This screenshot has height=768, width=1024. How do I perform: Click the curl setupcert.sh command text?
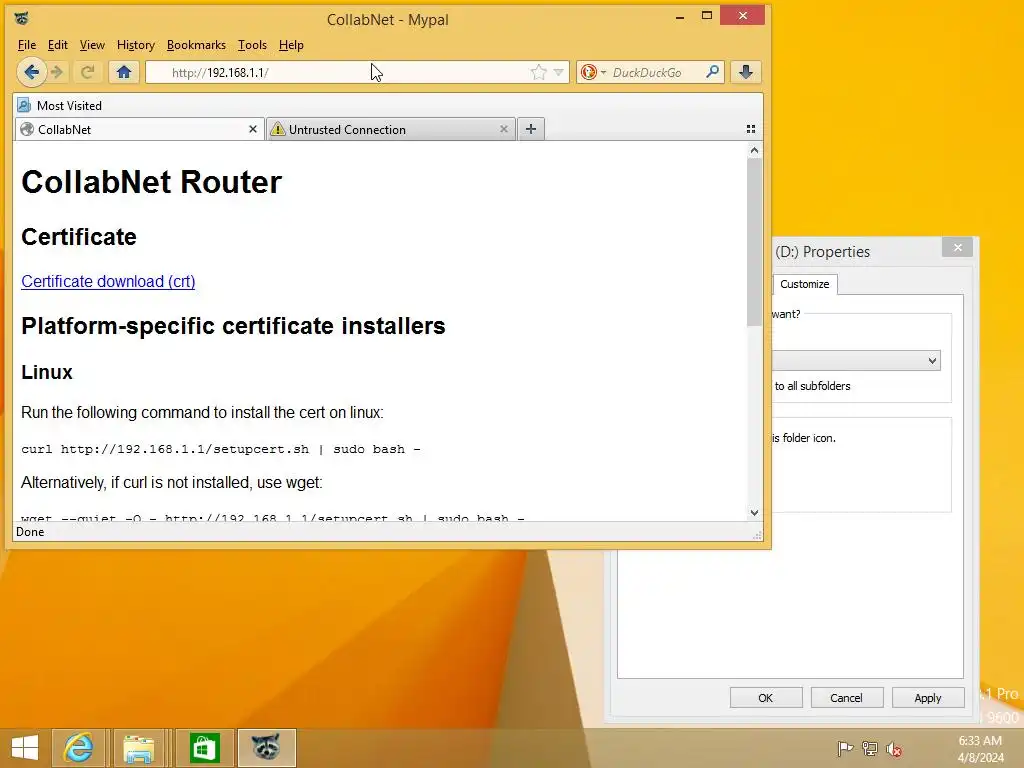coord(221,449)
